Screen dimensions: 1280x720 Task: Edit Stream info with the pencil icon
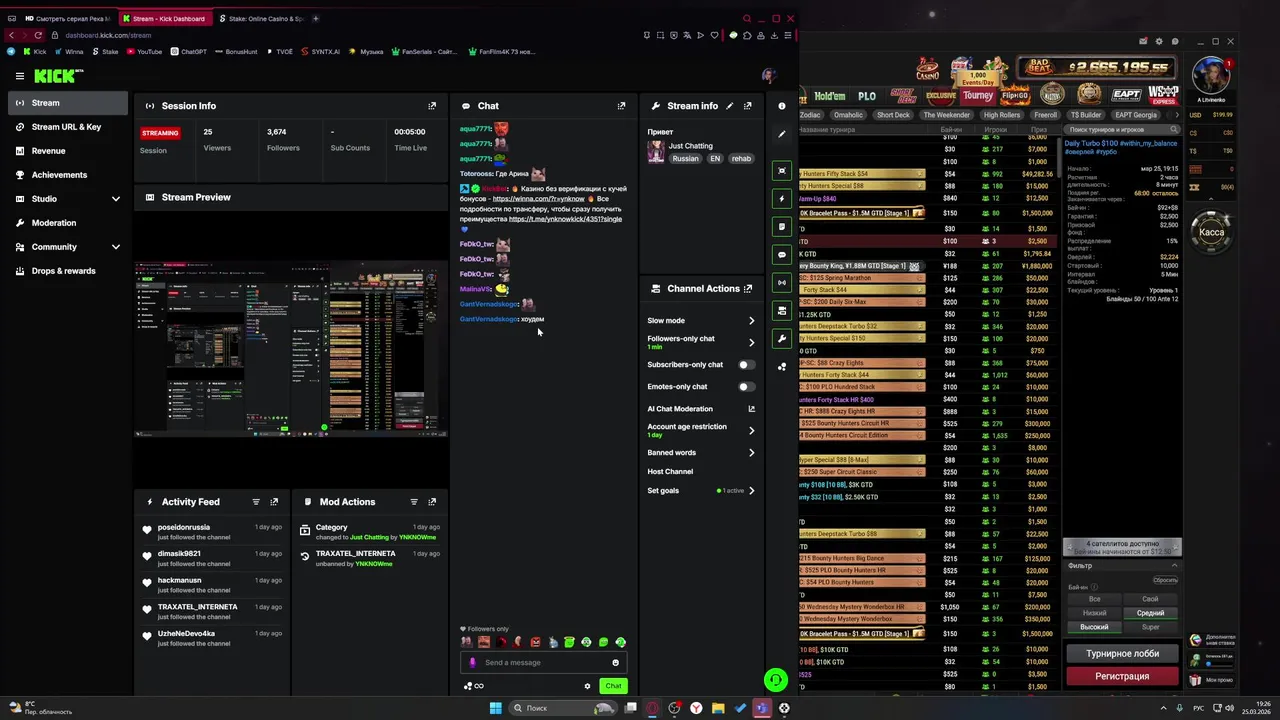tap(729, 106)
